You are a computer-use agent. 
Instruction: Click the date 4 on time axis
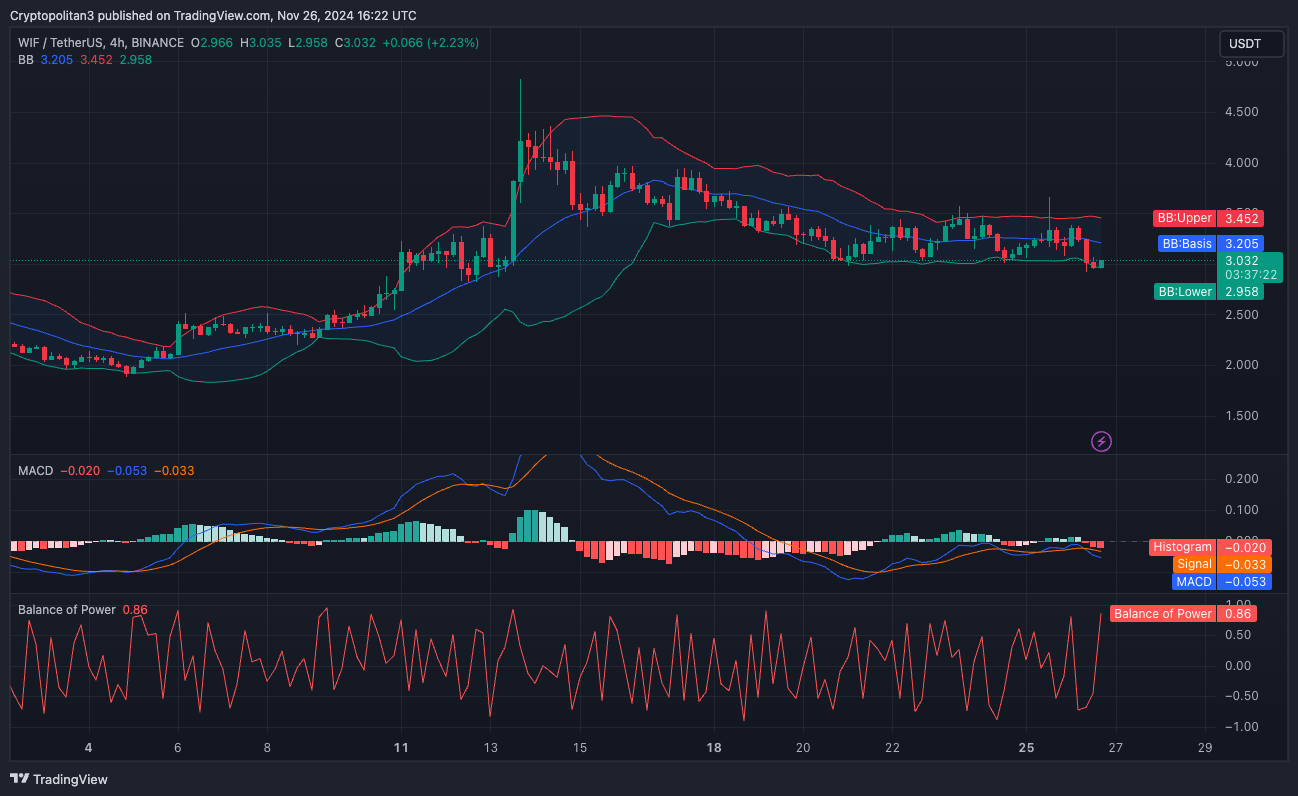click(88, 747)
